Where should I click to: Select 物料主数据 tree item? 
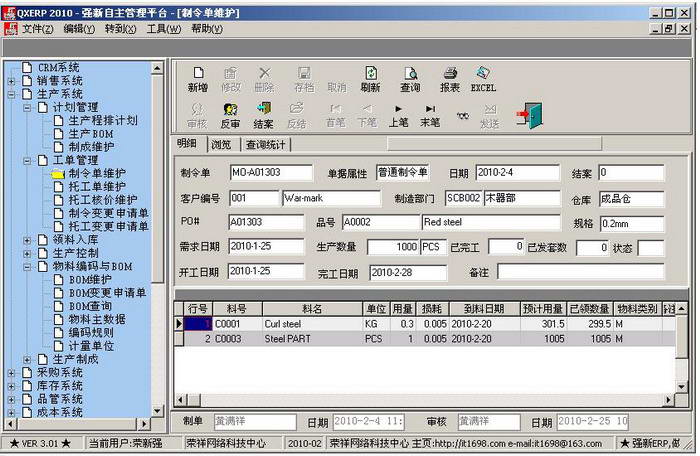tap(97, 319)
